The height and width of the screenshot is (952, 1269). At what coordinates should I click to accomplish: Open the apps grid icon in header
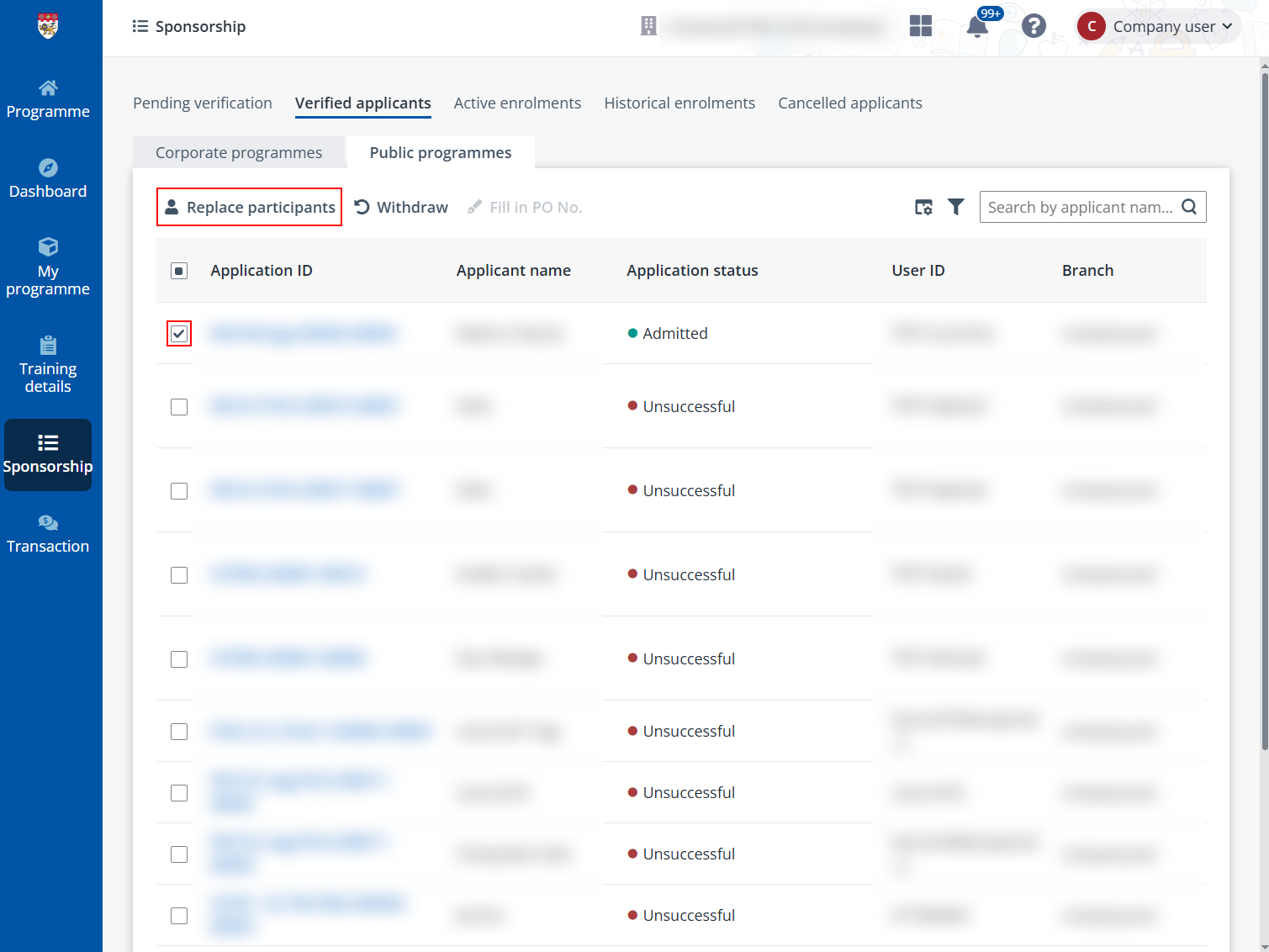coord(921,26)
